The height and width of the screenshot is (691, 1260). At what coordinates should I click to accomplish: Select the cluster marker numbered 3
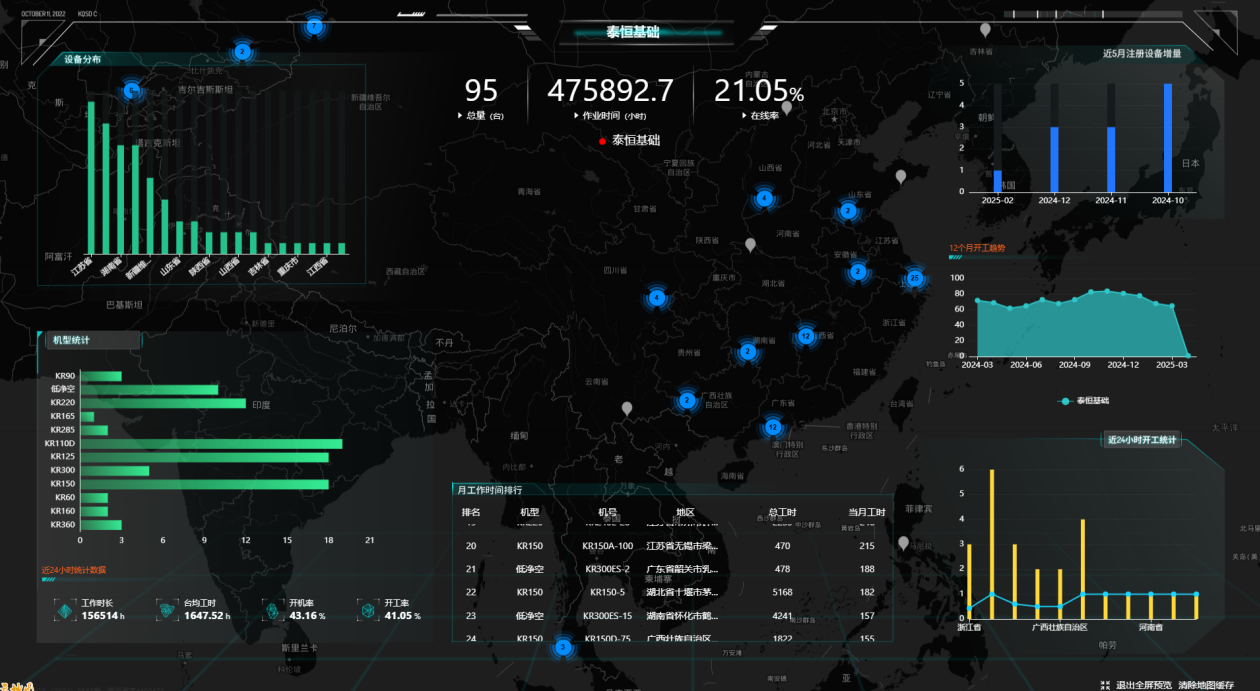(x=563, y=648)
